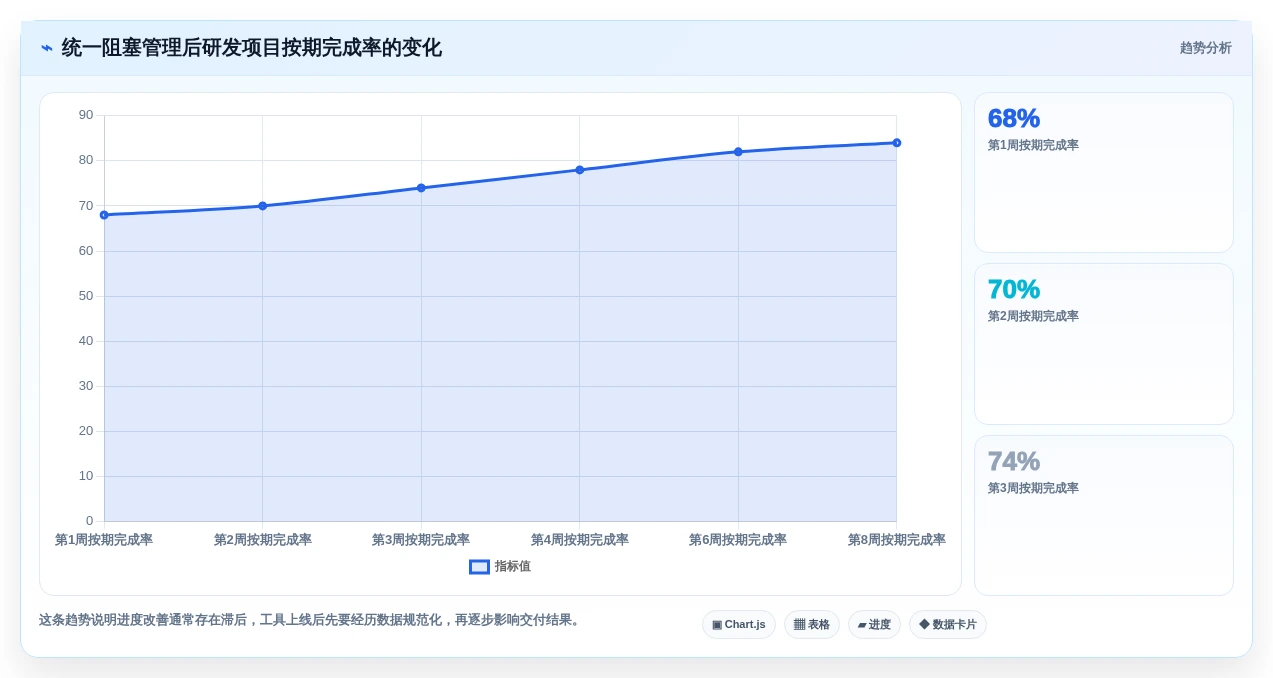Click the y-axis value 0

(x=89, y=521)
